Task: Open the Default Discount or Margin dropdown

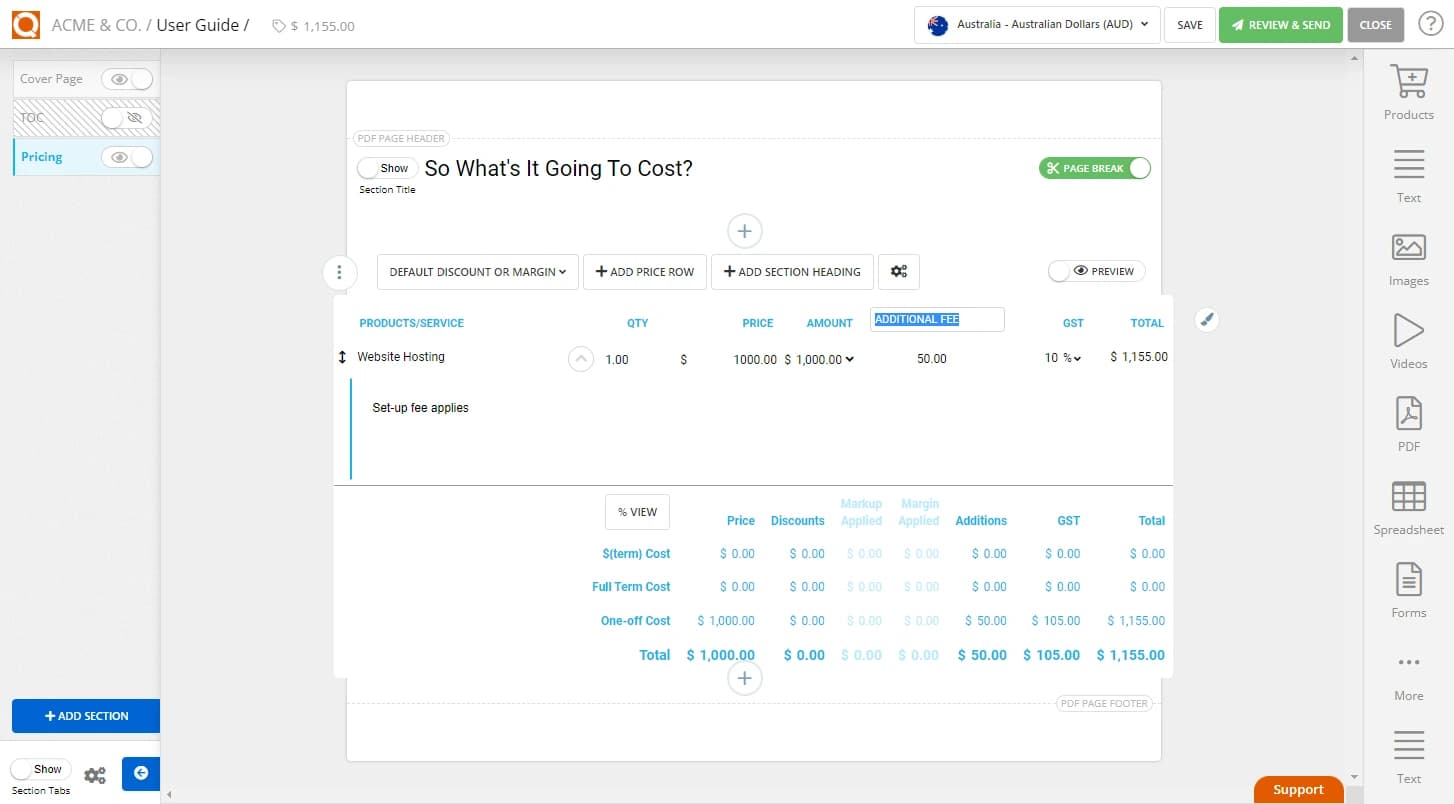Action: click(x=477, y=271)
